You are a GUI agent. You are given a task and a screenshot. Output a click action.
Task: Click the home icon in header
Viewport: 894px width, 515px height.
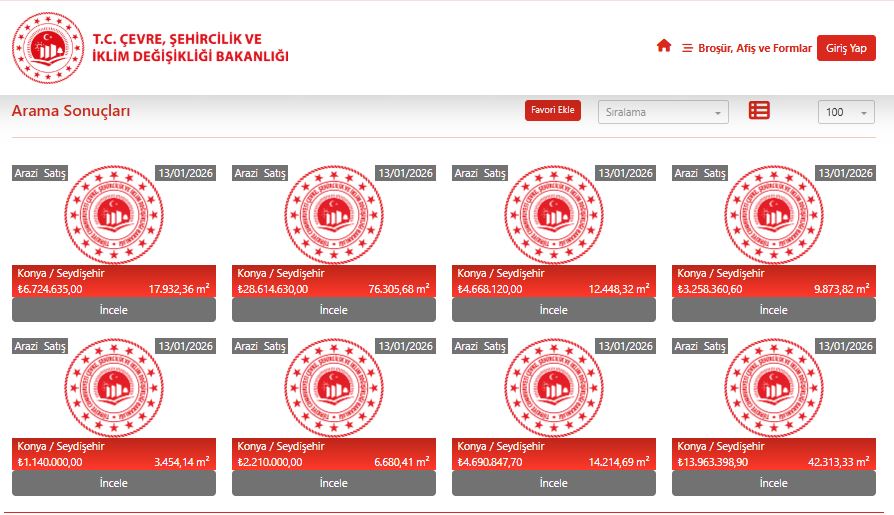(x=663, y=46)
